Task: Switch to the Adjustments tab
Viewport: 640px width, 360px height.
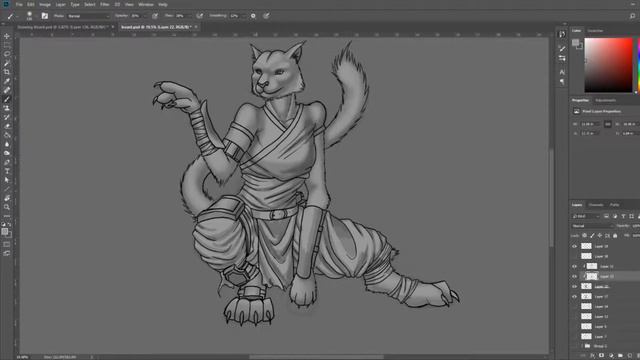Action: (x=606, y=100)
